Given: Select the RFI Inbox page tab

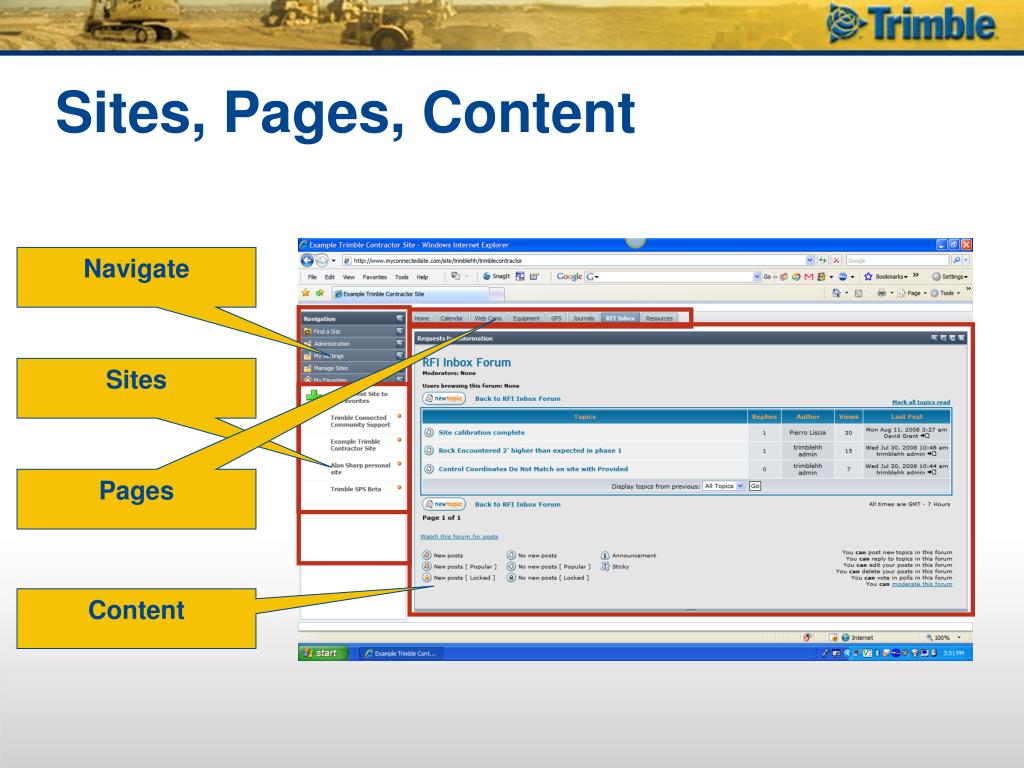Looking at the screenshot, I should [620, 318].
